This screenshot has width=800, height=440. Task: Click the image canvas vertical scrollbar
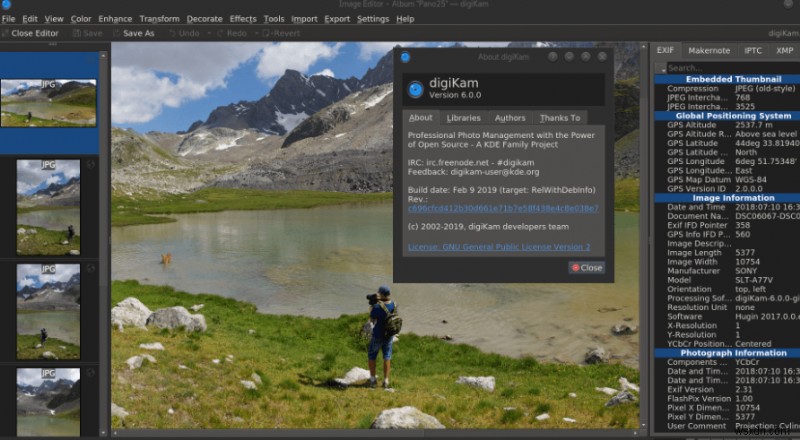tap(643, 237)
